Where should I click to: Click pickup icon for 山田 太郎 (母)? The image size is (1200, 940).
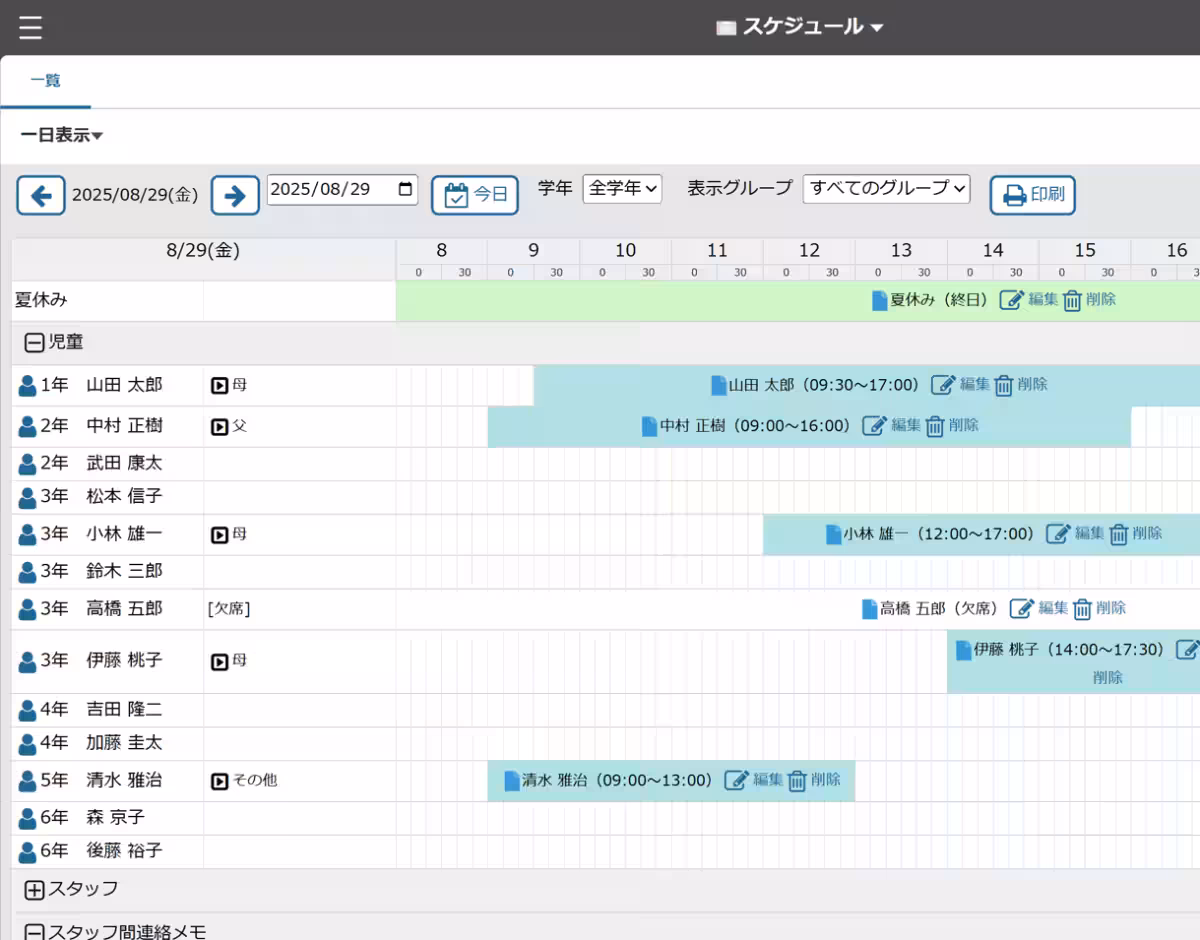[219, 385]
